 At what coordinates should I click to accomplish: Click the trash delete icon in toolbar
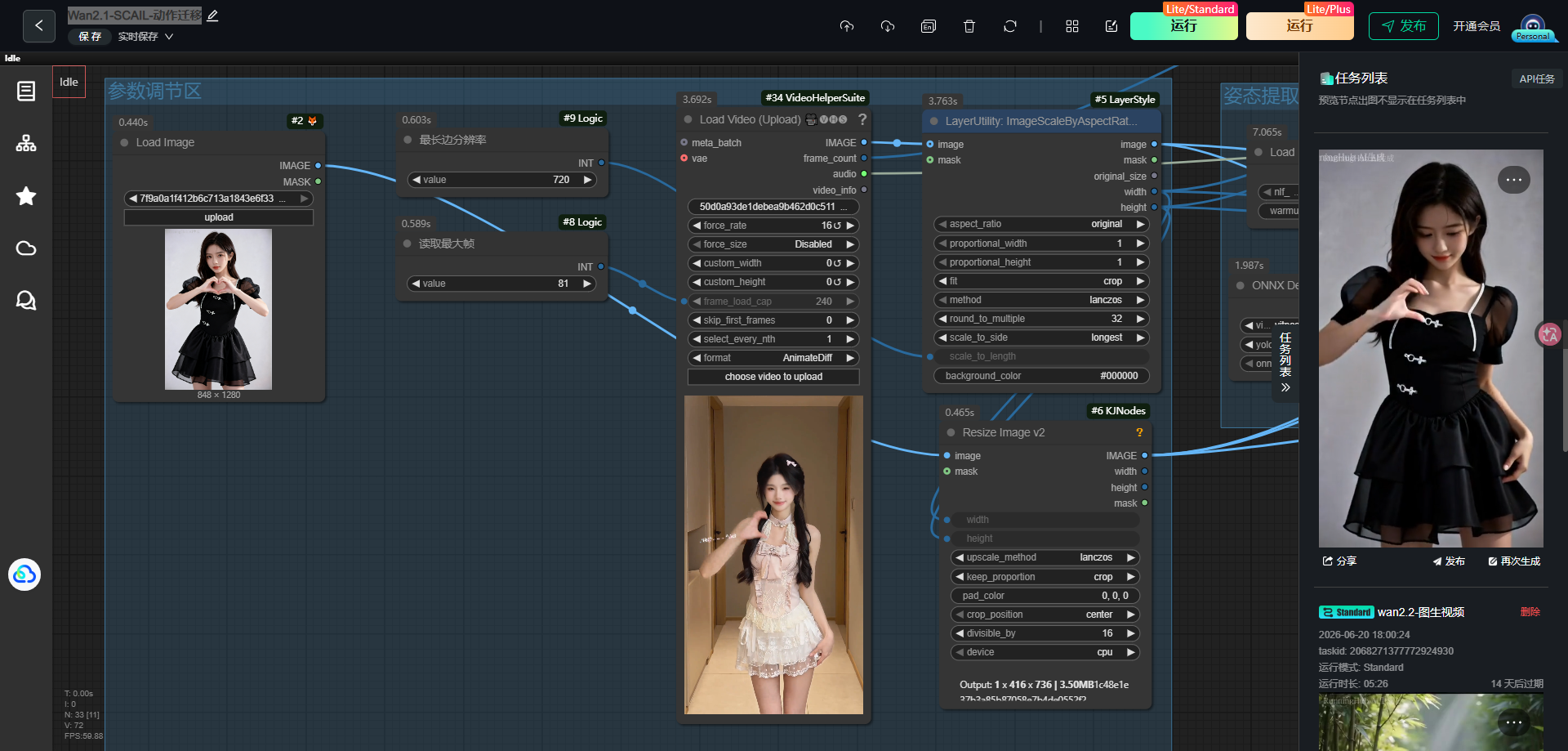click(x=969, y=26)
